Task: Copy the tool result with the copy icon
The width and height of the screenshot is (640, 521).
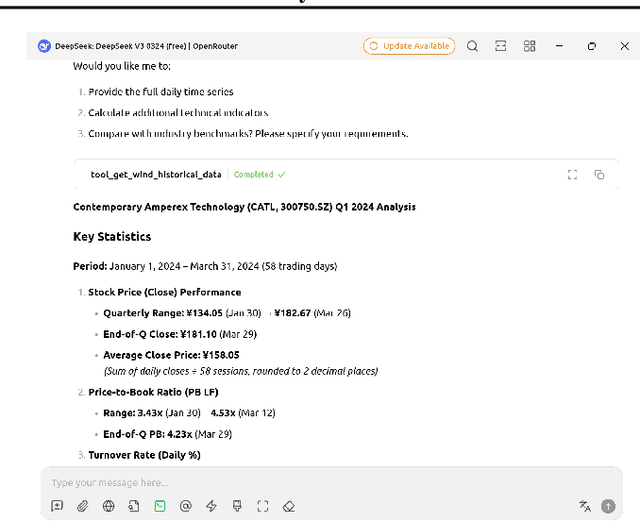Action: (599, 174)
